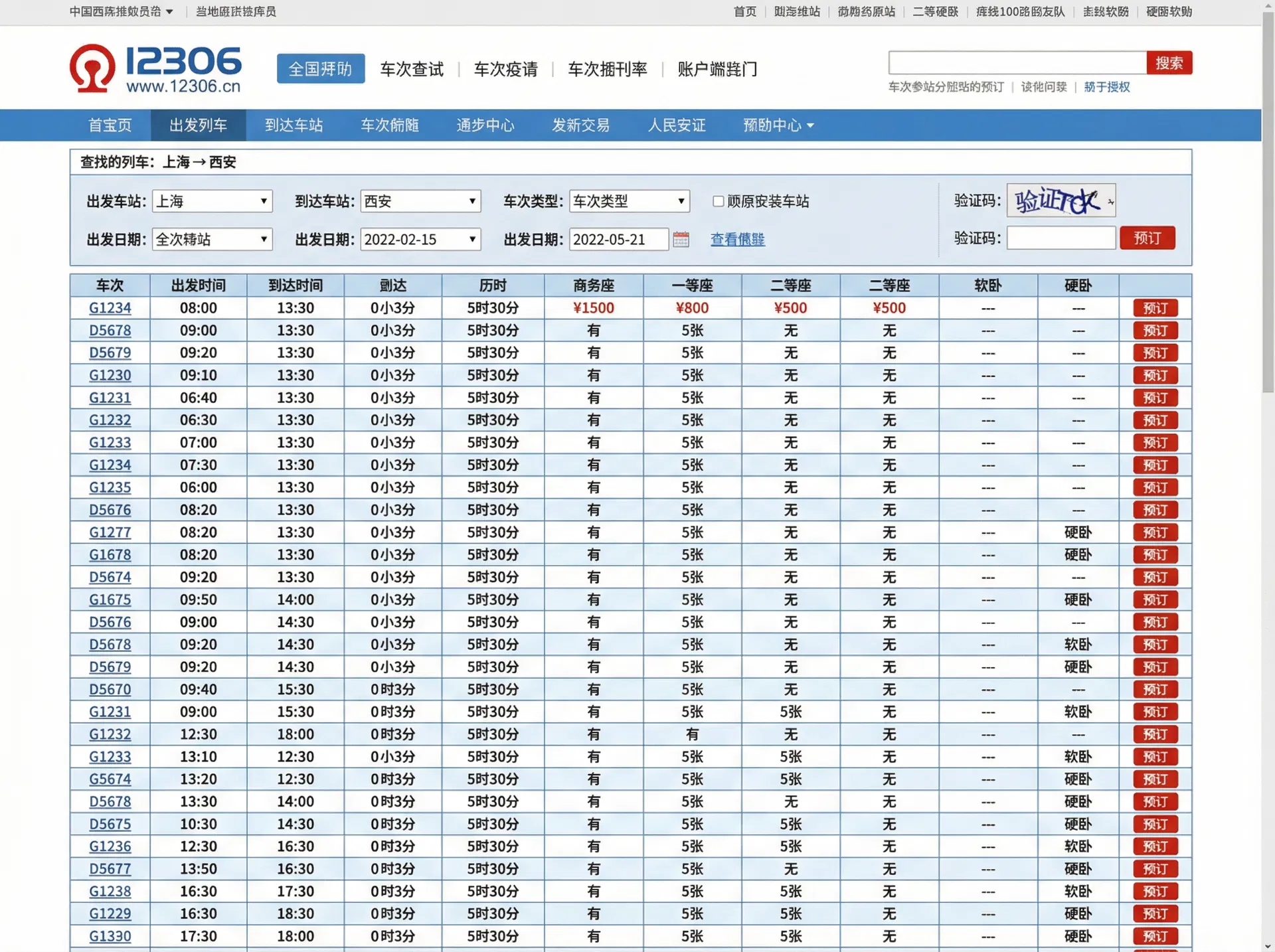Switch to the 到达车站 nav tab
1275x952 pixels.
tap(294, 125)
